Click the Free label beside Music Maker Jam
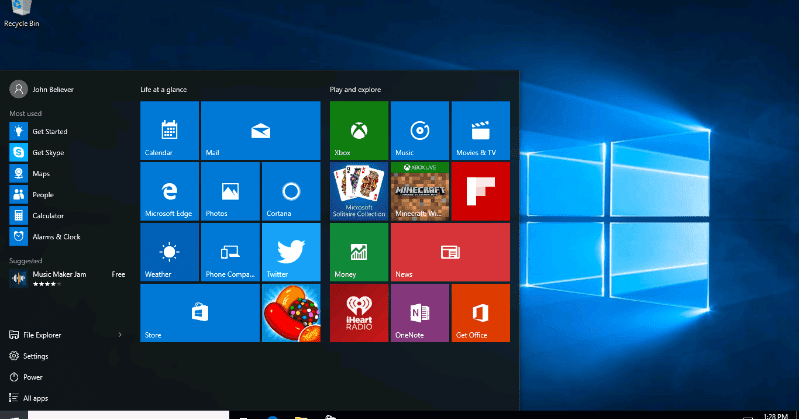This screenshot has width=799, height=419. [x=118, y=274]
